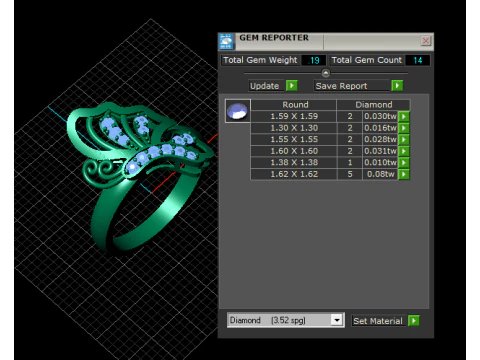This screenshot has width=480, height=360.
Task: Open the Diamond (3.52 spg) material dropdown
Action: 337,320
